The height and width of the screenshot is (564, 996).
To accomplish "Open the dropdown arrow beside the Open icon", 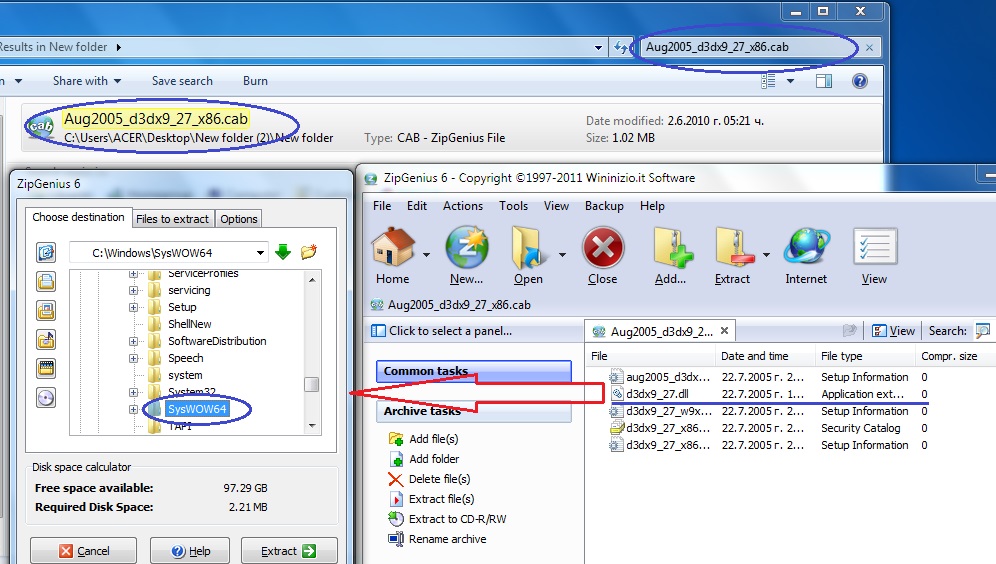I will point(562,255).
